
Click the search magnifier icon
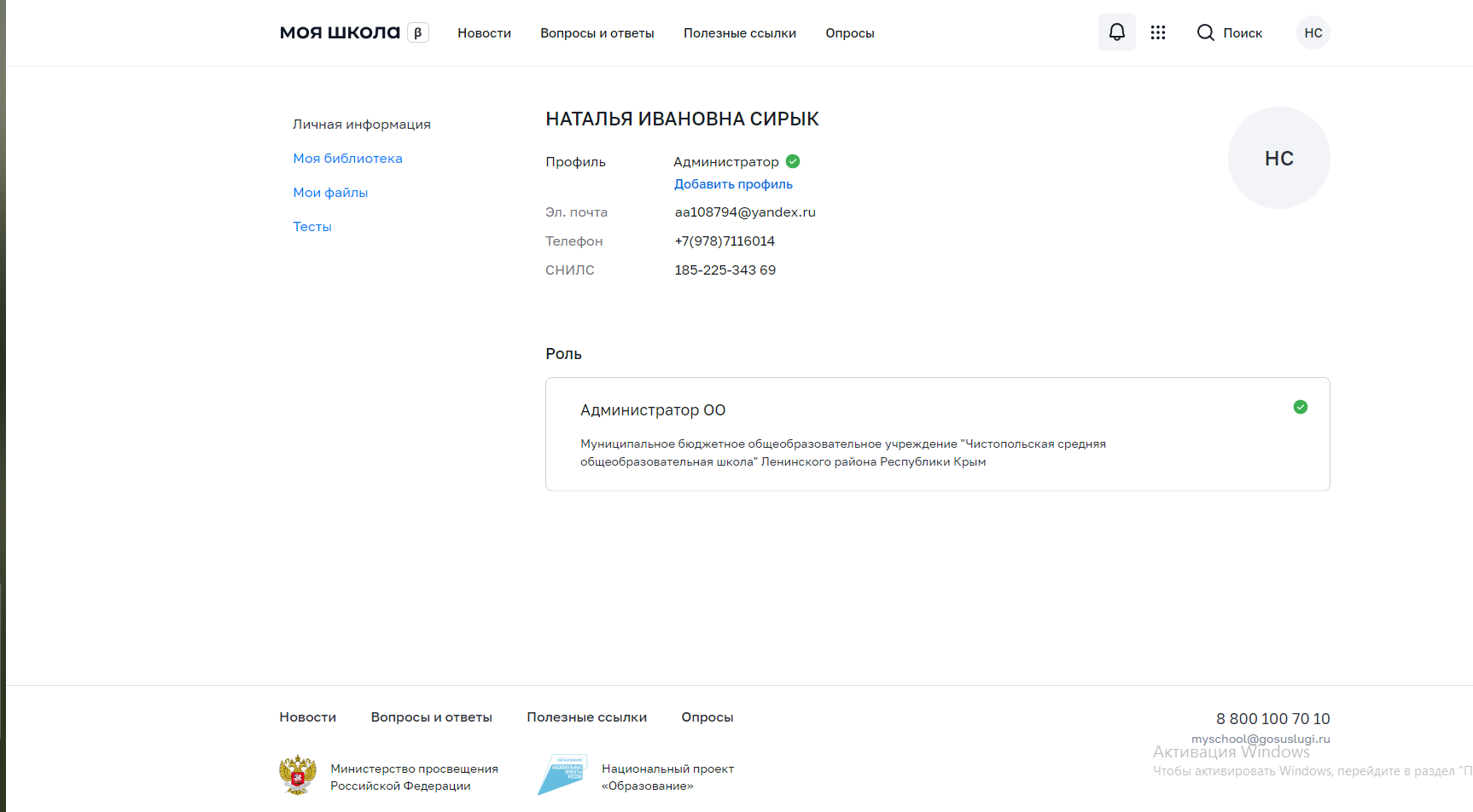(x=1205, y=32)
